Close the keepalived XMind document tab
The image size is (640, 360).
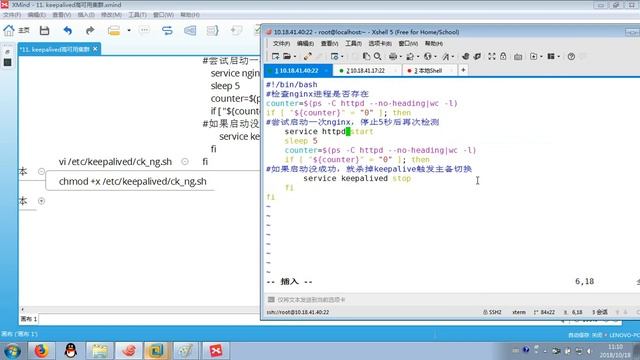click(x=95, y=49)
